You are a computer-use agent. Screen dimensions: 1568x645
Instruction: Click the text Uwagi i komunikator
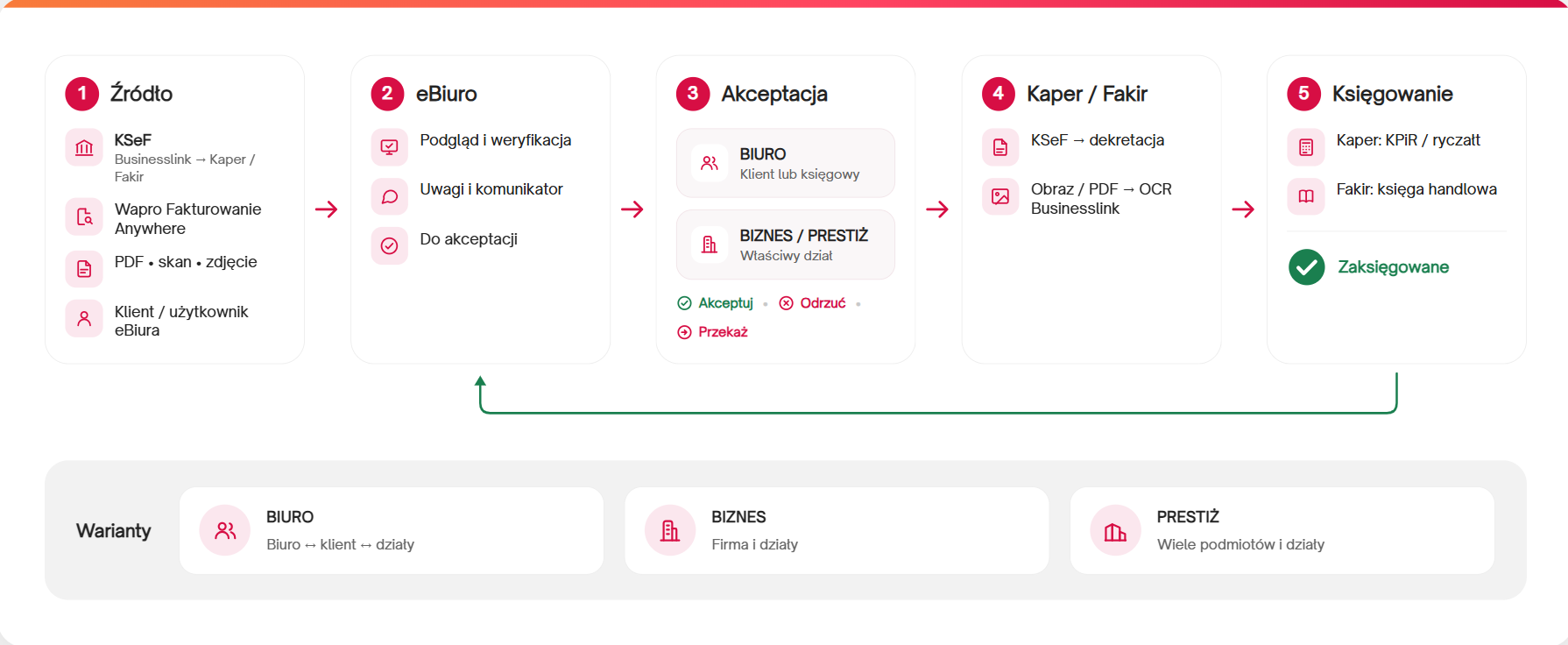click(491, 189)
